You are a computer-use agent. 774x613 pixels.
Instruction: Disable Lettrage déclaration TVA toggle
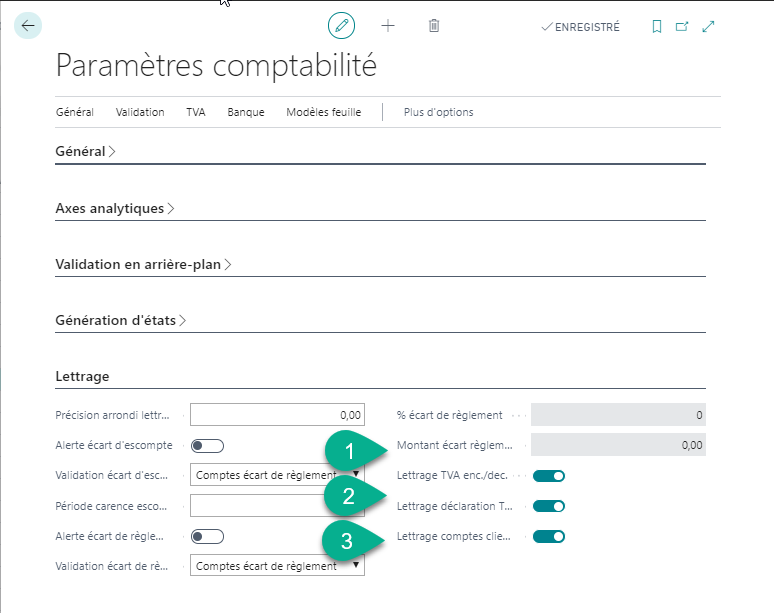pos(549,506)
